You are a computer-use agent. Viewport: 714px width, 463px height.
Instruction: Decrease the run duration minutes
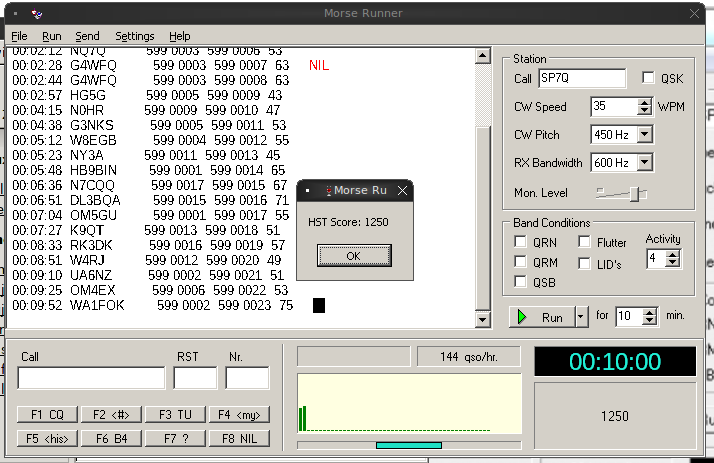(651, 321)
